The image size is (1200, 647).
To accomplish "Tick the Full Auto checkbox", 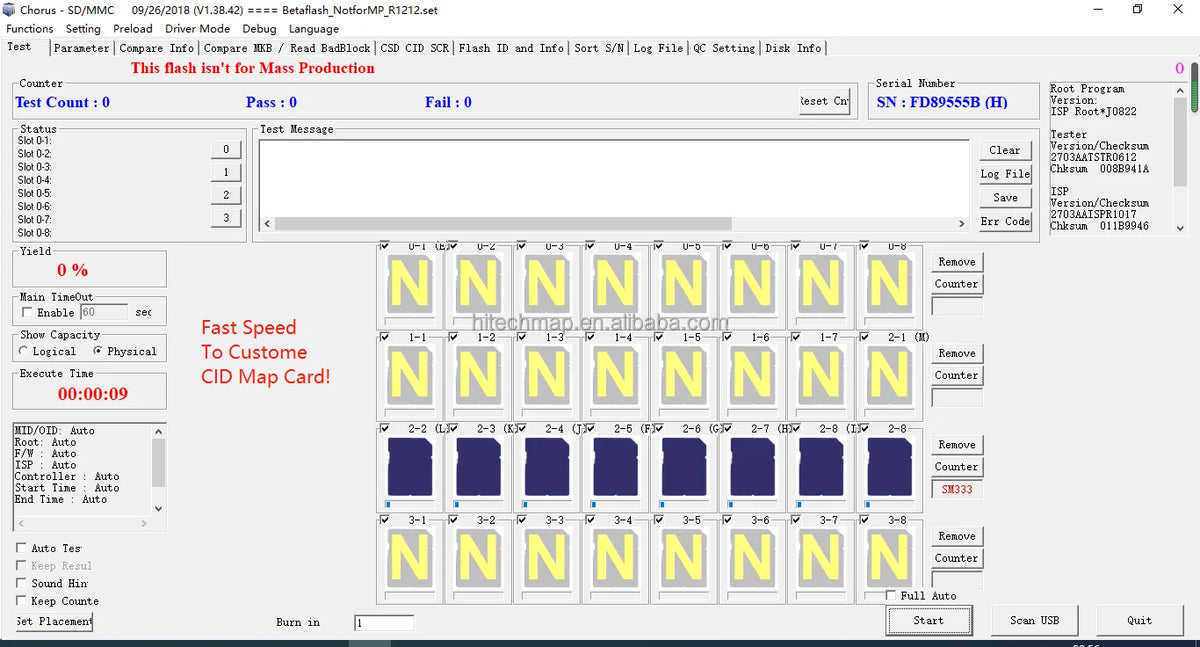I will pos(891,596).
